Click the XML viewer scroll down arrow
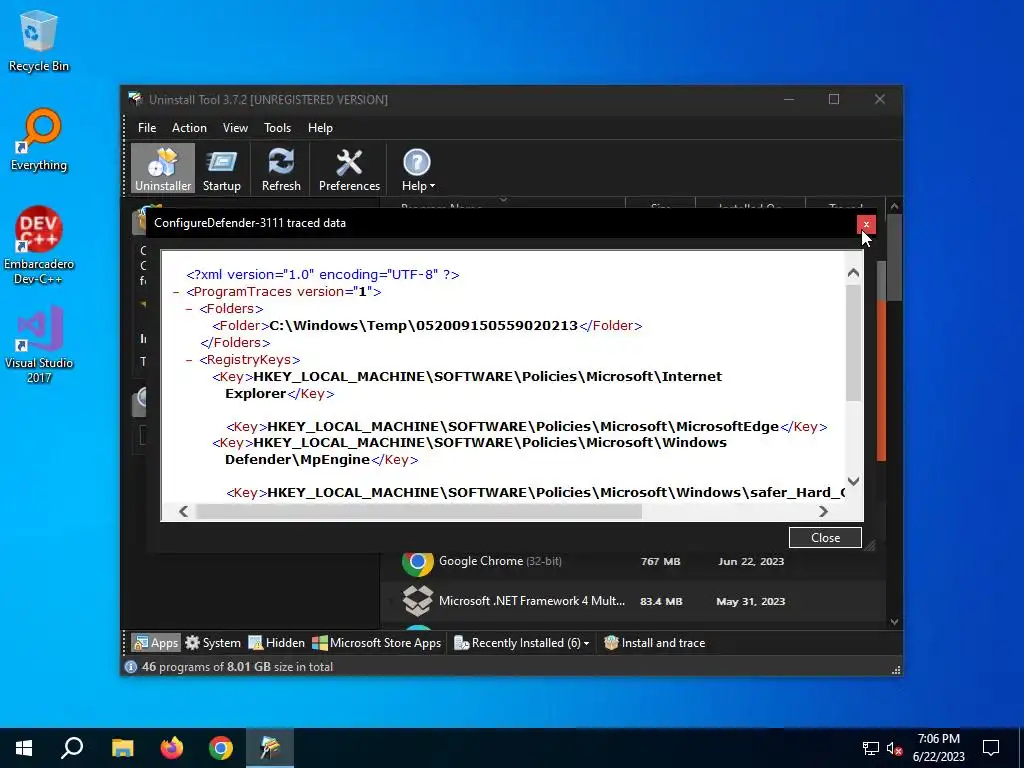The width and height of the screenshot is (1024, 768). tap(853, 481)
